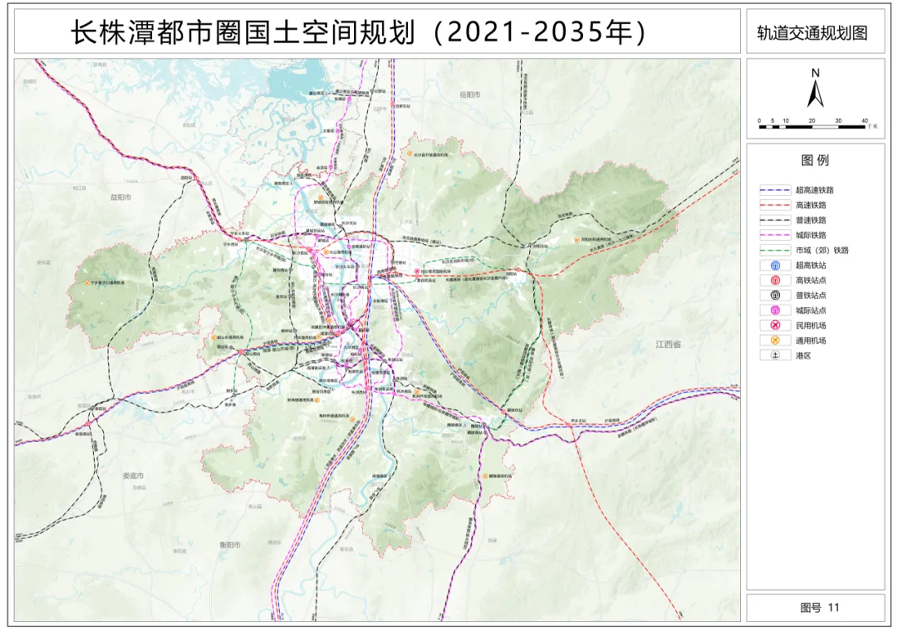The height and width of the screenshot is (631, 897).
Task: Click the 岳阳市 label on the map
Action: [470, 95]
